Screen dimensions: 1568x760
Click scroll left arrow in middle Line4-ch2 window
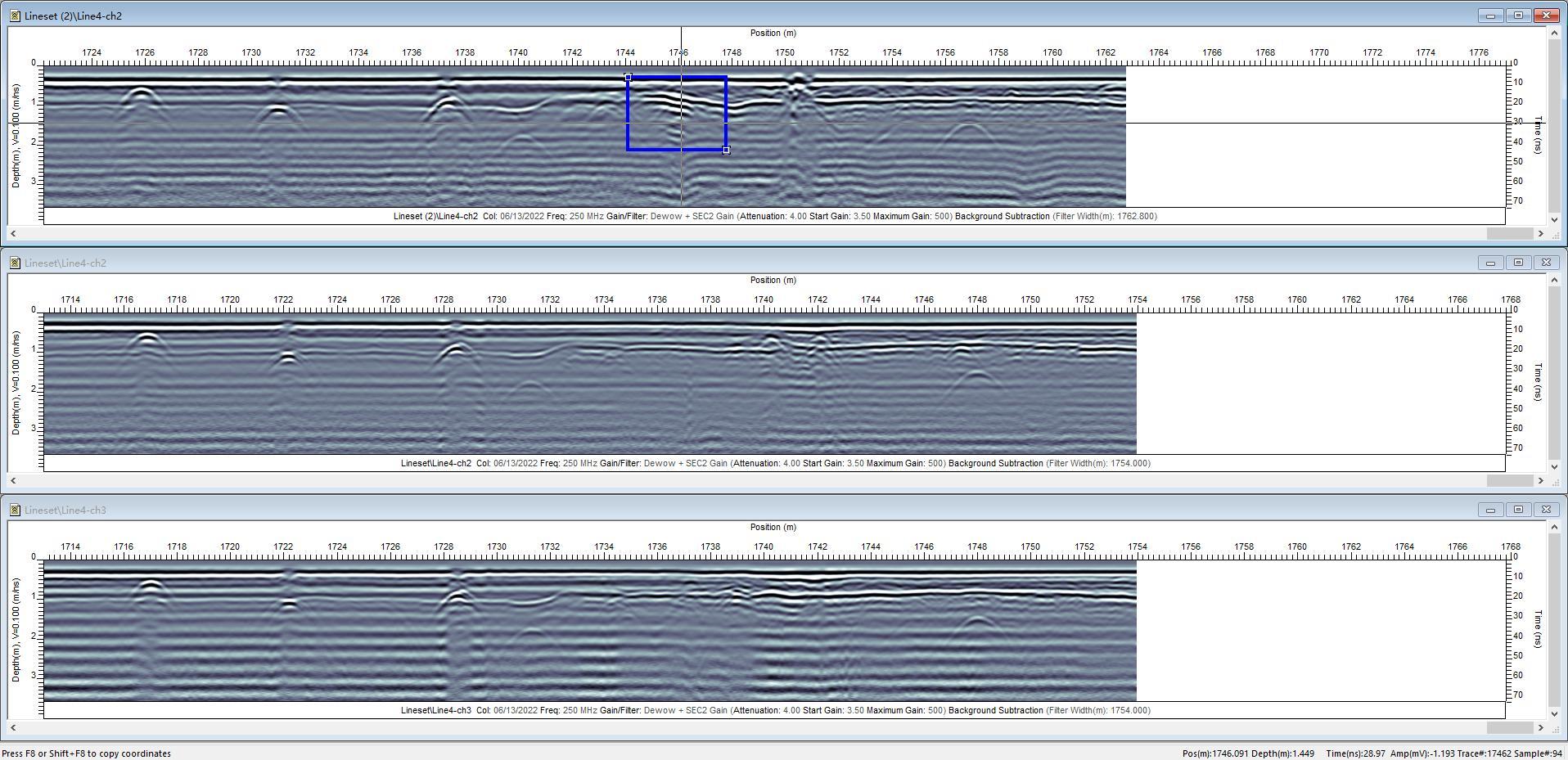coord(13,480)
